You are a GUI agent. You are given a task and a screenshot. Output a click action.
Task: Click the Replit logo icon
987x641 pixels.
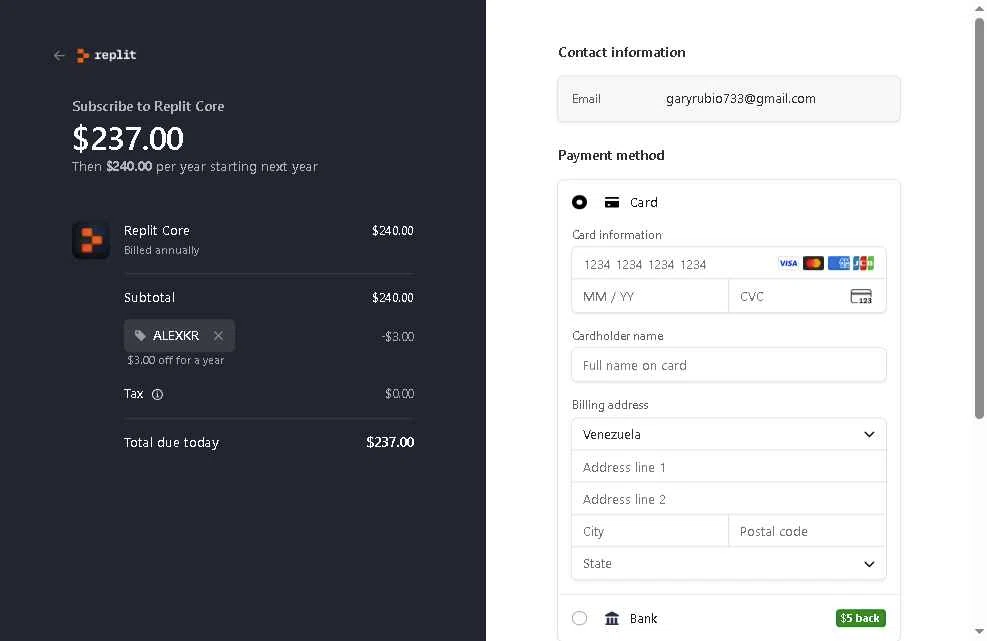coord(83,56)
